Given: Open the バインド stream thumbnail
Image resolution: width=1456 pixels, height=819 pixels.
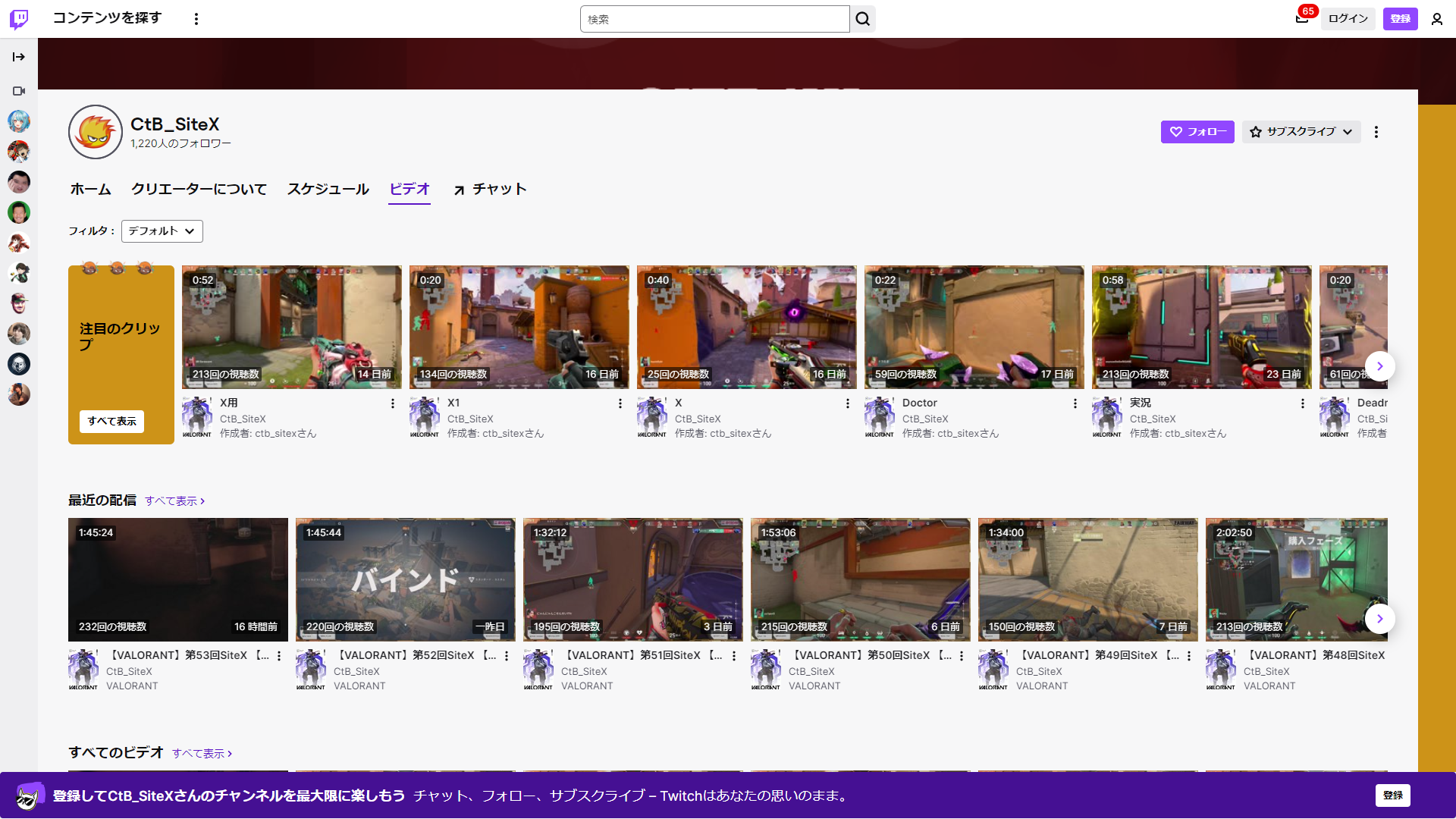Looking at the screenshot, I should point(405,579).
